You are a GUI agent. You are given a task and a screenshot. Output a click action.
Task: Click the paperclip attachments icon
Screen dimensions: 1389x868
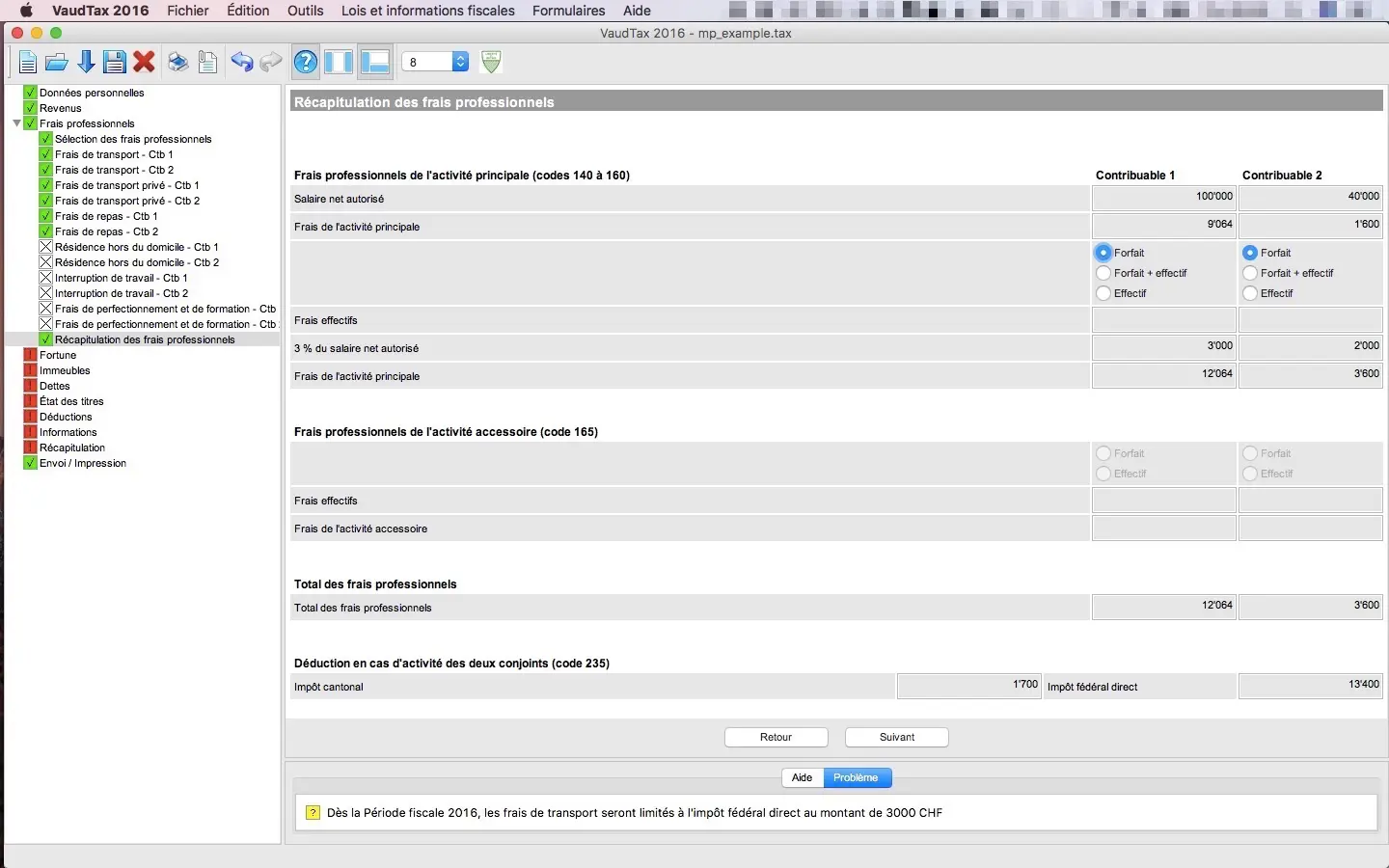click(207, 63)
